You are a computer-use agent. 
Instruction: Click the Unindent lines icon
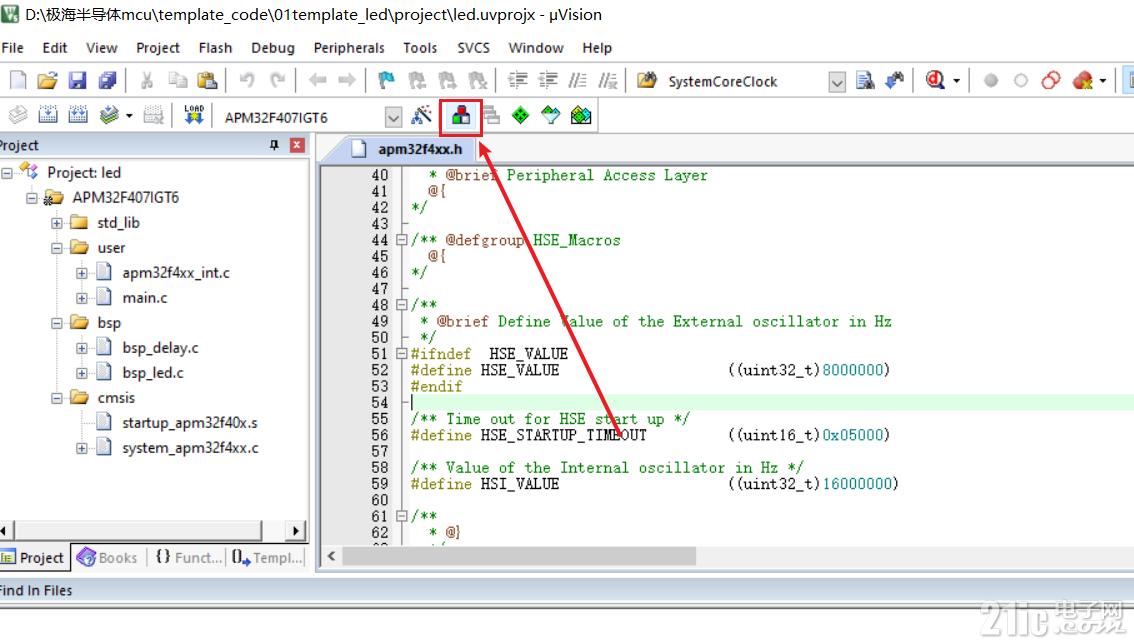pyautogui.click(x=547, y=80)
